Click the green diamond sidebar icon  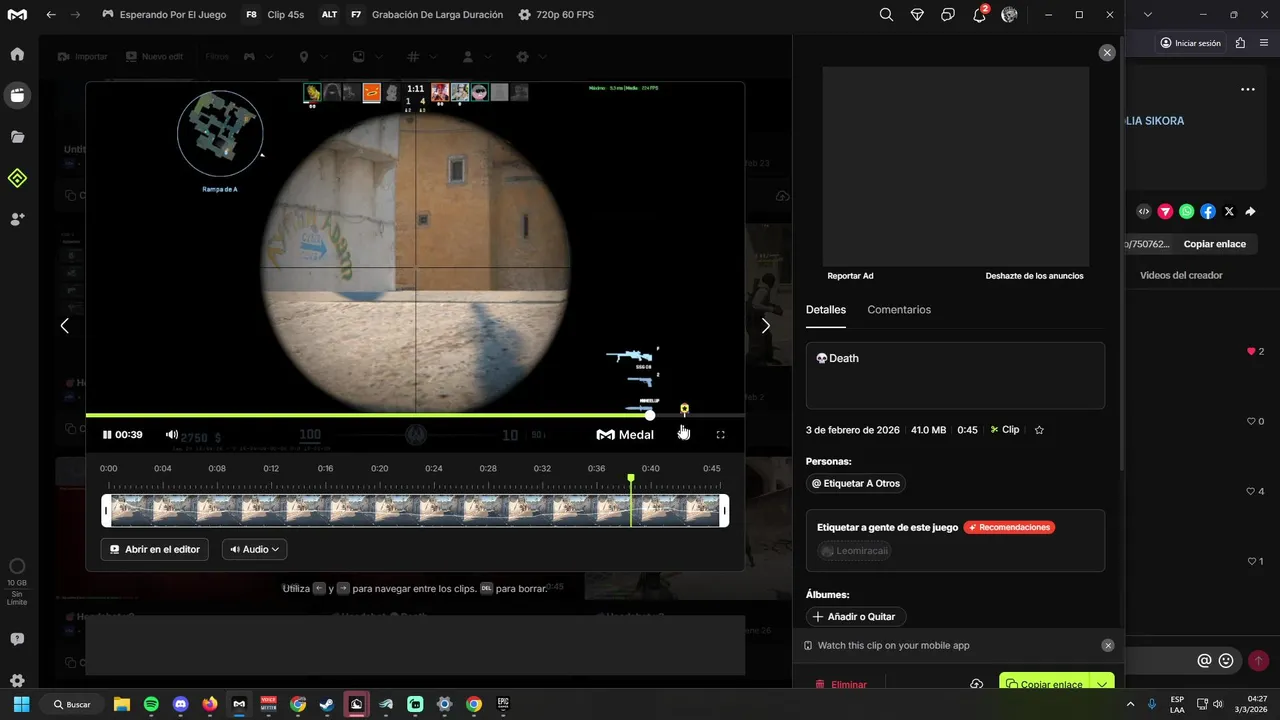tap(17, 178)
